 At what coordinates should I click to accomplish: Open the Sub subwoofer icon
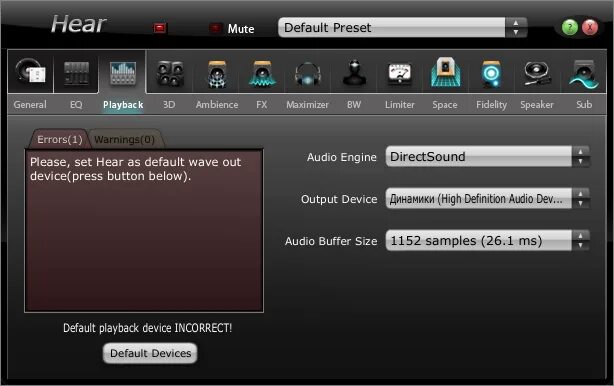tap(584, 74)
